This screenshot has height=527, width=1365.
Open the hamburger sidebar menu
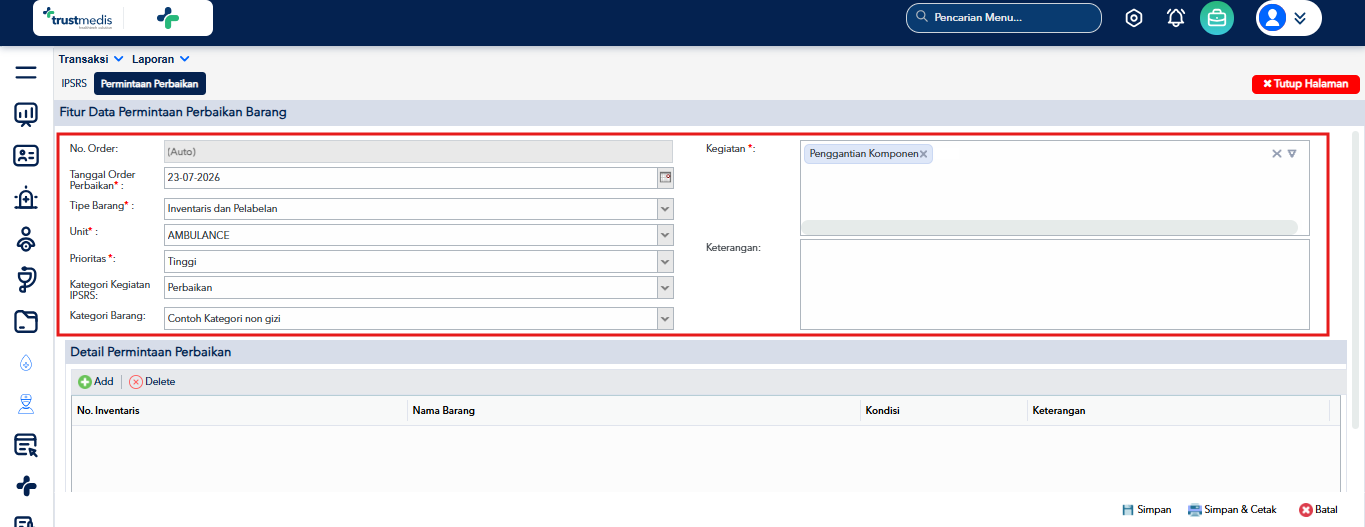click(x=26, y=73)
